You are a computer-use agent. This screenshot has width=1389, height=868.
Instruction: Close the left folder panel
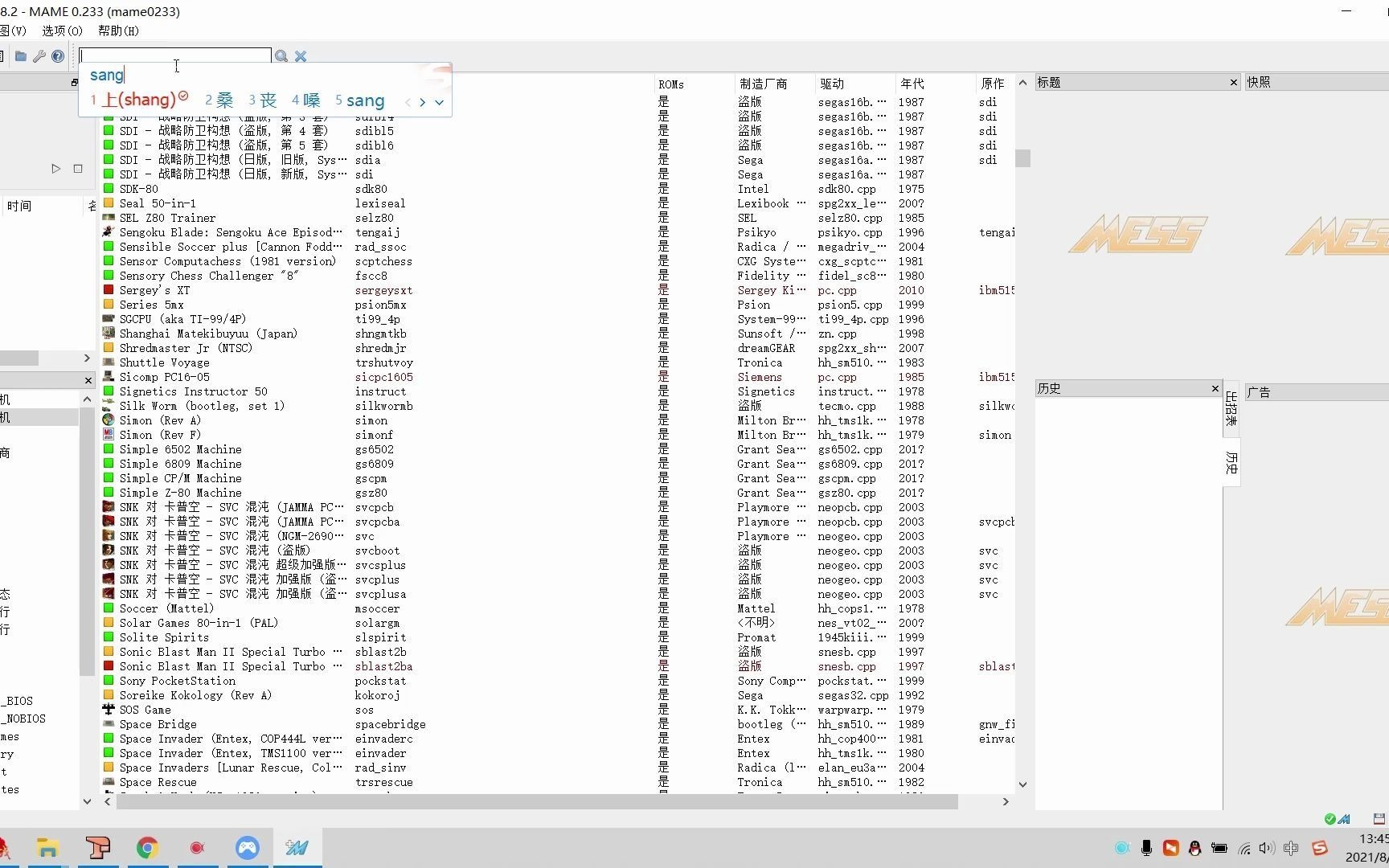(88, 380)
